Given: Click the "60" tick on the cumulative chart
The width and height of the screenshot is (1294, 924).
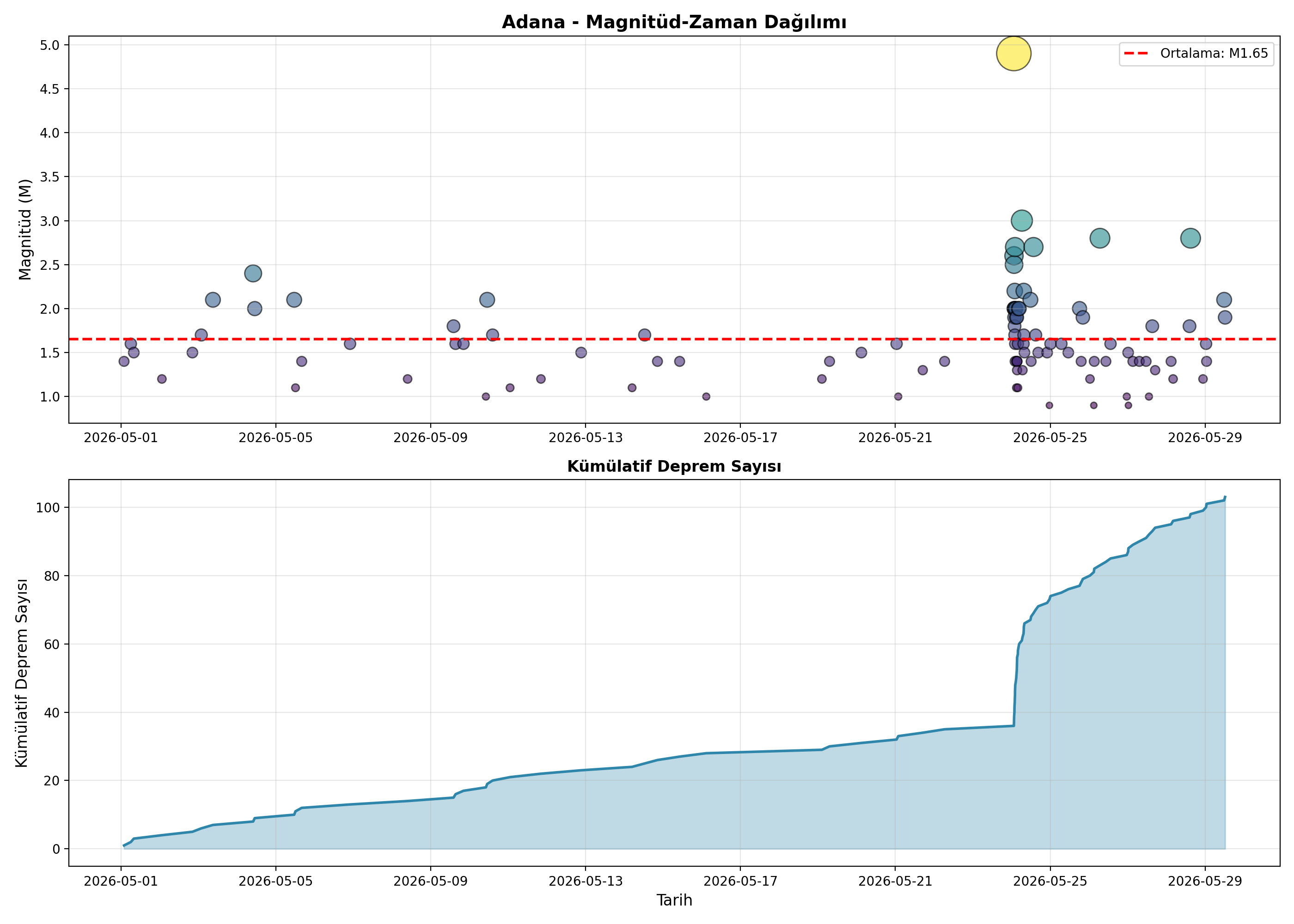Looking at the screenshot, I should [x=52, y=644].
